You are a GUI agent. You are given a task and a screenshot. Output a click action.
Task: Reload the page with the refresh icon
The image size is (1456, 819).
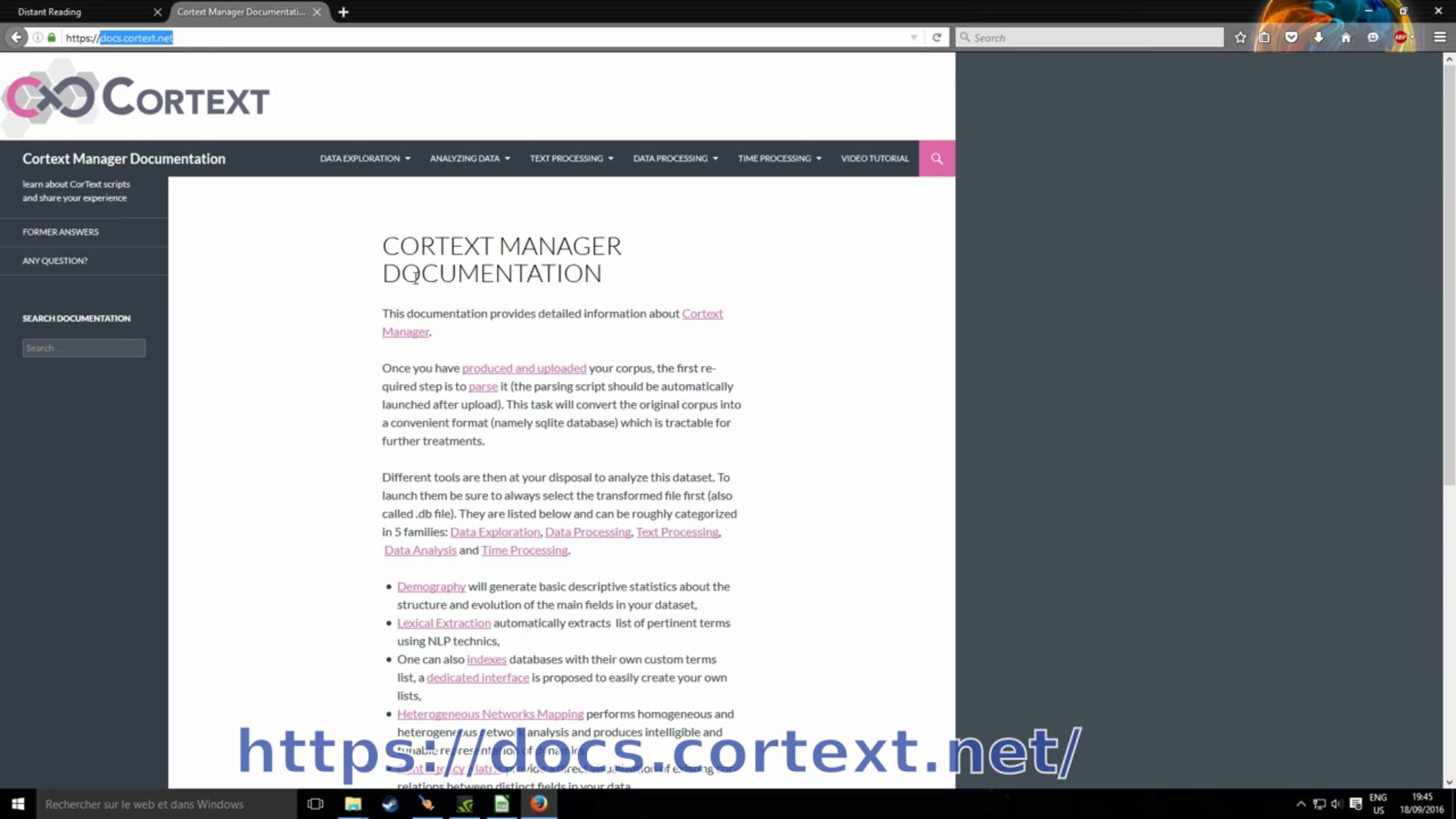coord(937,38)
